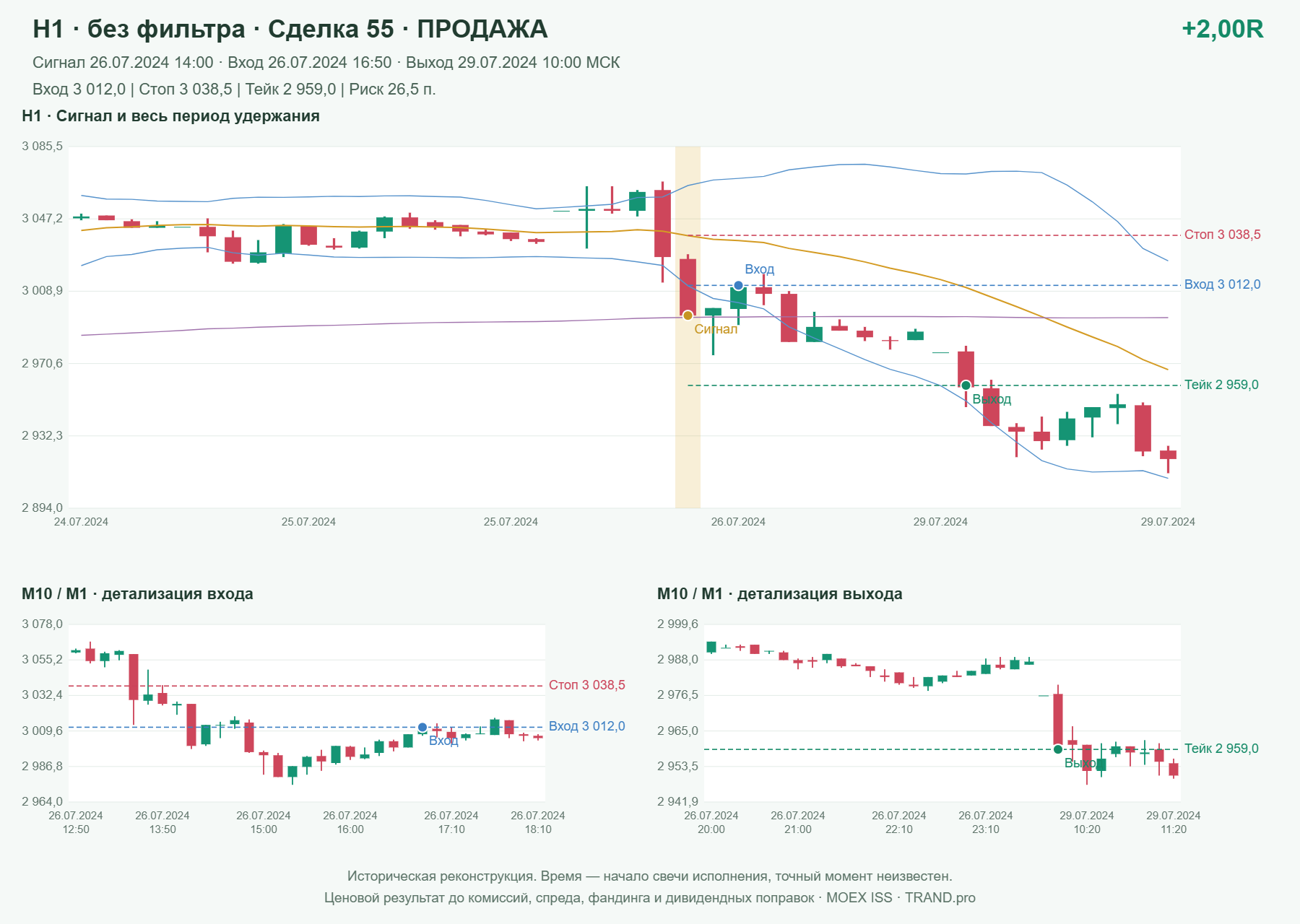The width and height of the screenshot is (1300, 924).
Task: Click the 2 894,0 price axis label
Action: point(43,507)
